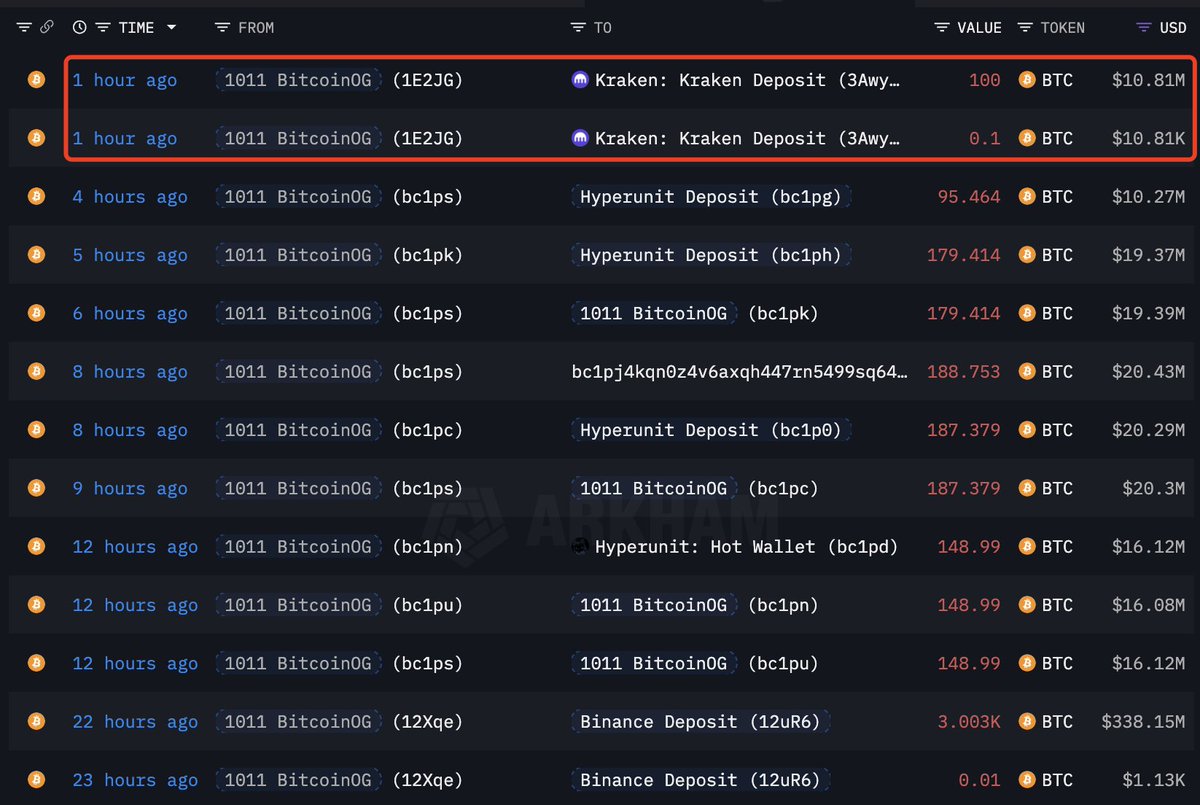Open the leftmost filter icon in header
The width and height of the screenshot is (1200, 805).
[24, 28]
